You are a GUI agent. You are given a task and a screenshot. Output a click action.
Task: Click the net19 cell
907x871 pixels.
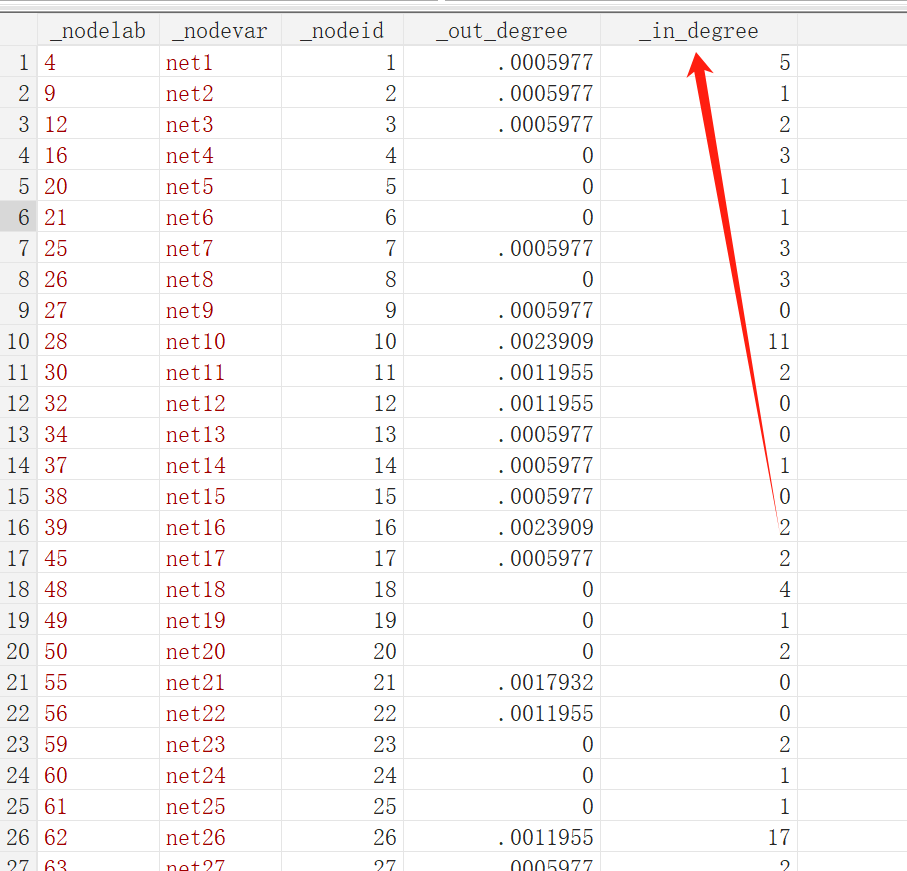pos(220,621)
